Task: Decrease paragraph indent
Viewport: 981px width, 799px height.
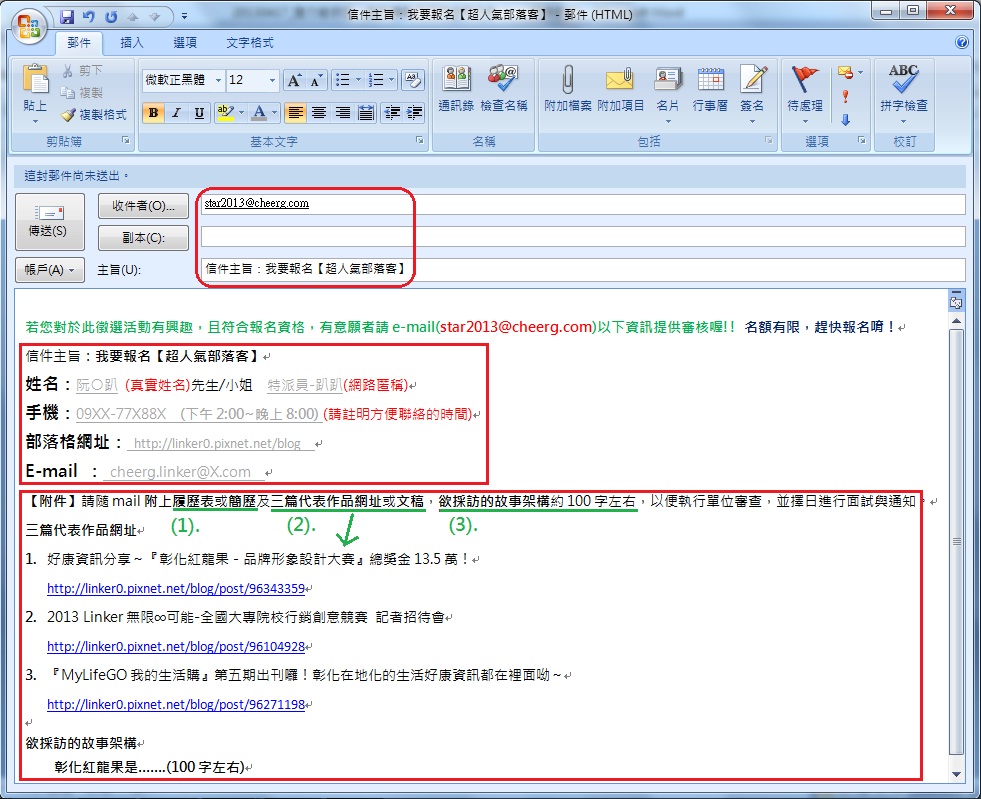Action: [392, 113]
